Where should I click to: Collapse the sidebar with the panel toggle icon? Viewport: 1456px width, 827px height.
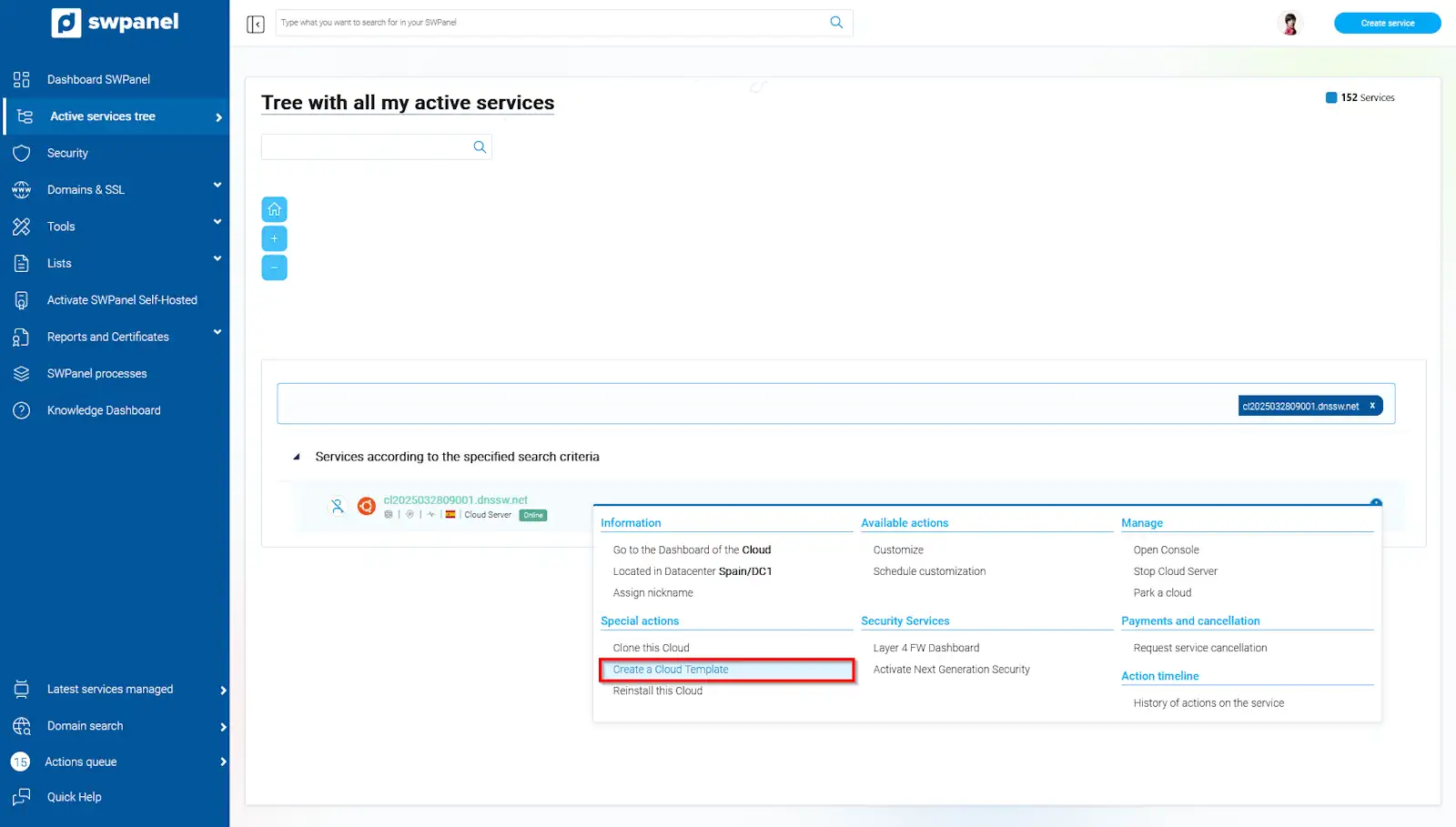click(x=256, y=24)
